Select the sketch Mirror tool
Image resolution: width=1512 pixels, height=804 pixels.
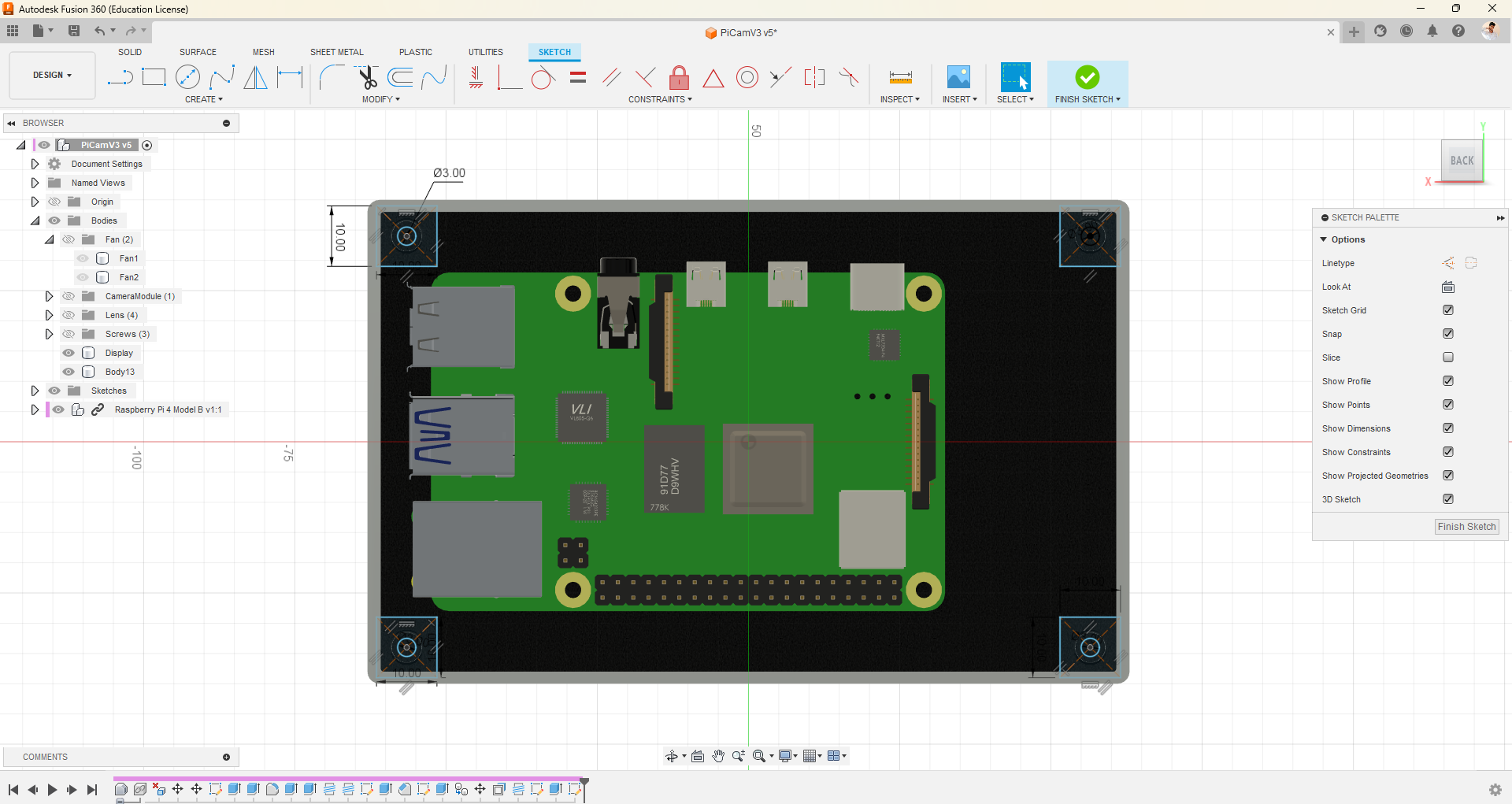click(x=255, y=77)
